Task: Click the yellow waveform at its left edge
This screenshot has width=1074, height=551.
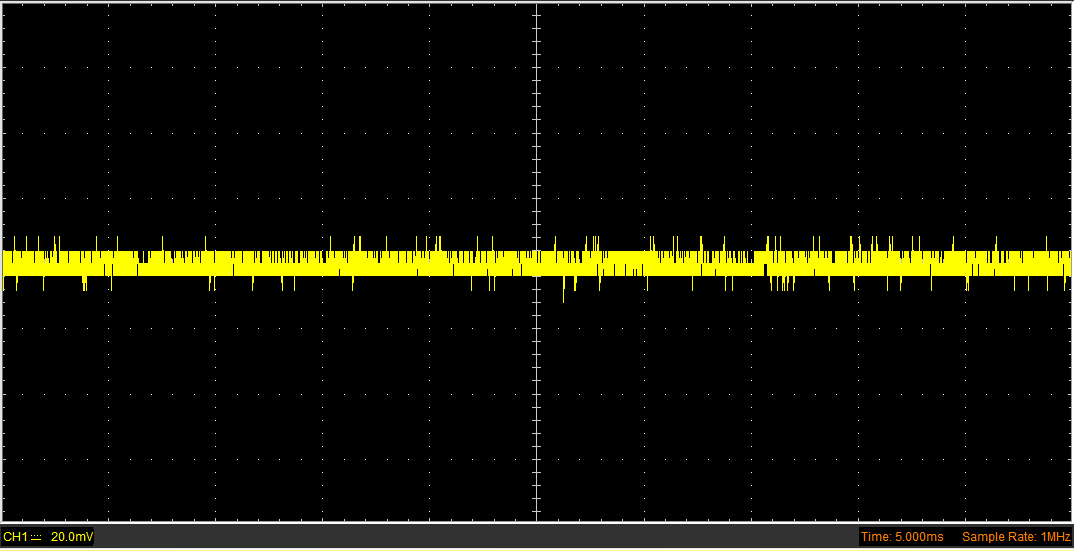Action: pyautogui.click(x=8, y=263)
